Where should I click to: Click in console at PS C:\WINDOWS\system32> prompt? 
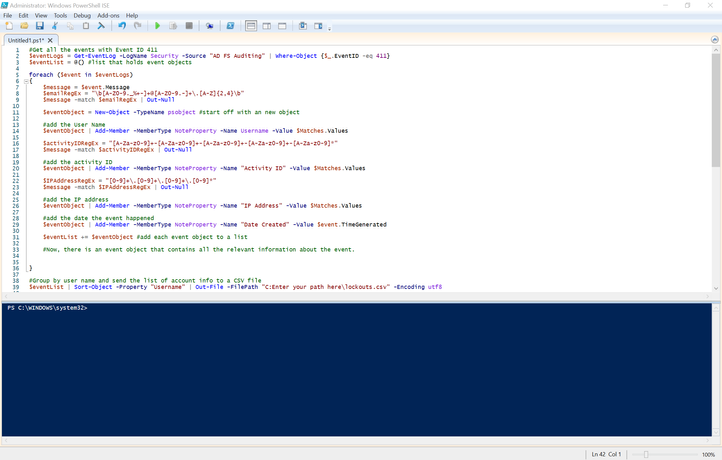pyautogui.click(x=47, y=308)
